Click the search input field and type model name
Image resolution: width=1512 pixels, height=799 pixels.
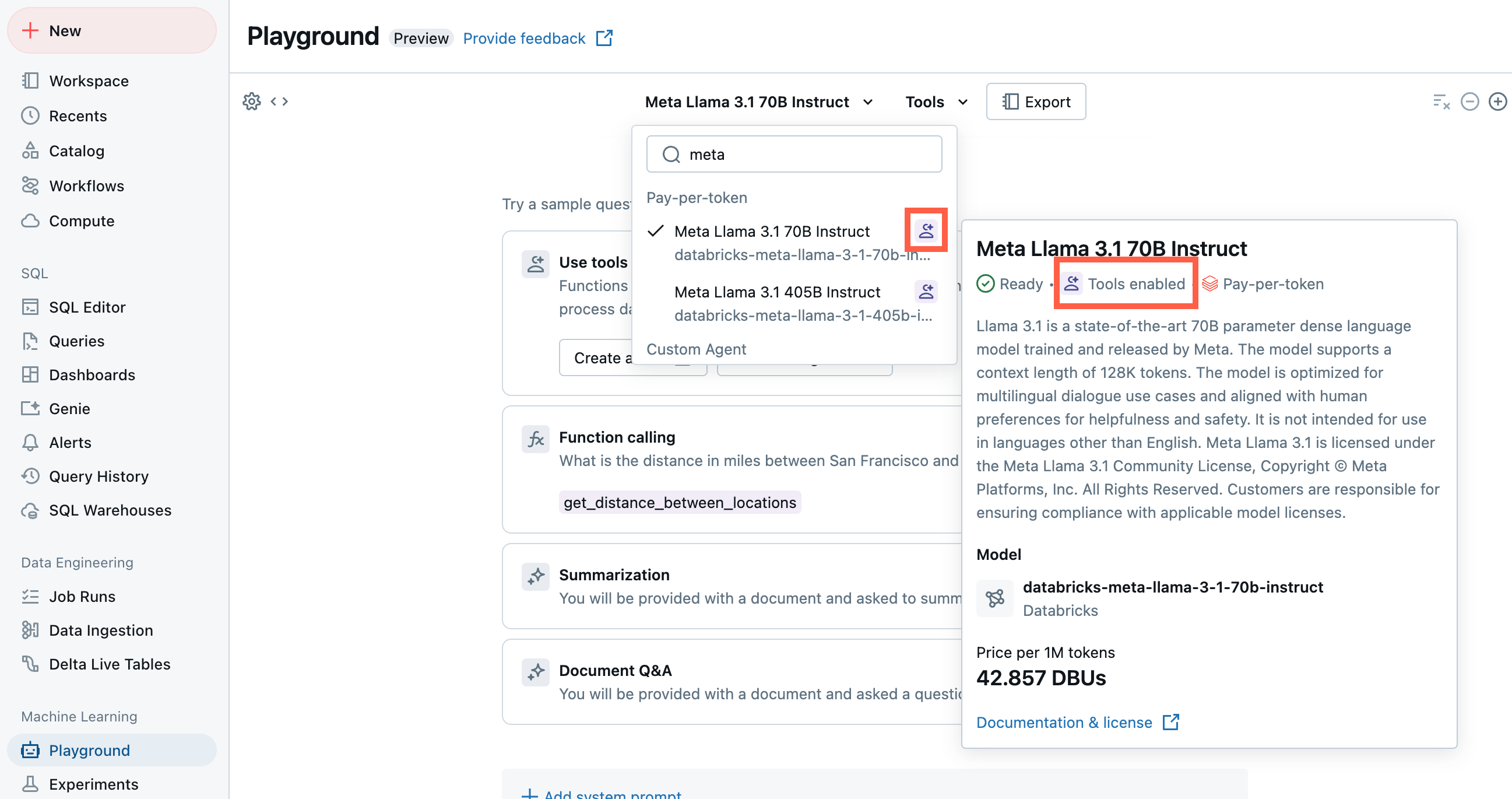click(x=794, y=154)
